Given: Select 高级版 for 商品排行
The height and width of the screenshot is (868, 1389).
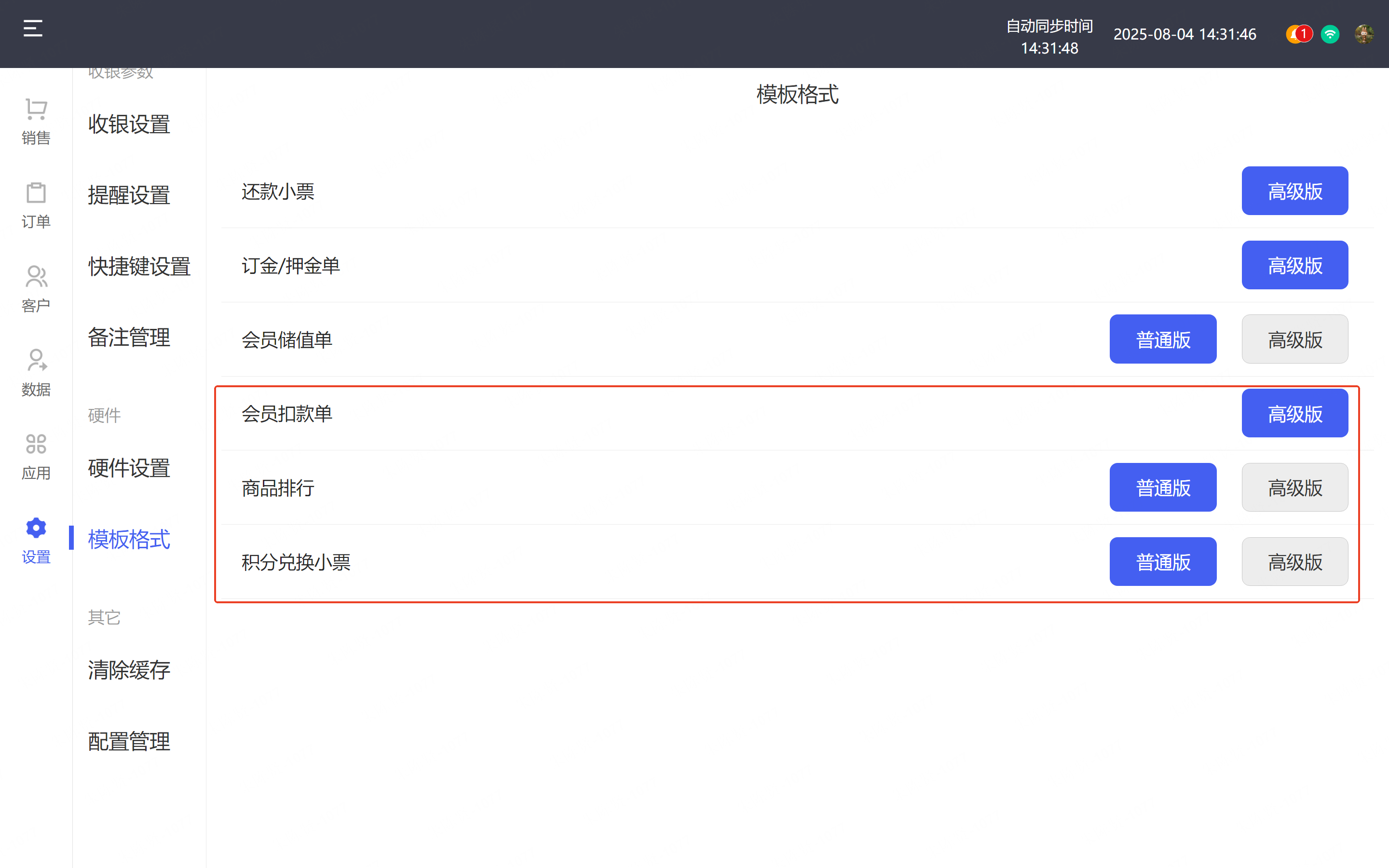Looking at the screenshot, I should pos(1295,488).
